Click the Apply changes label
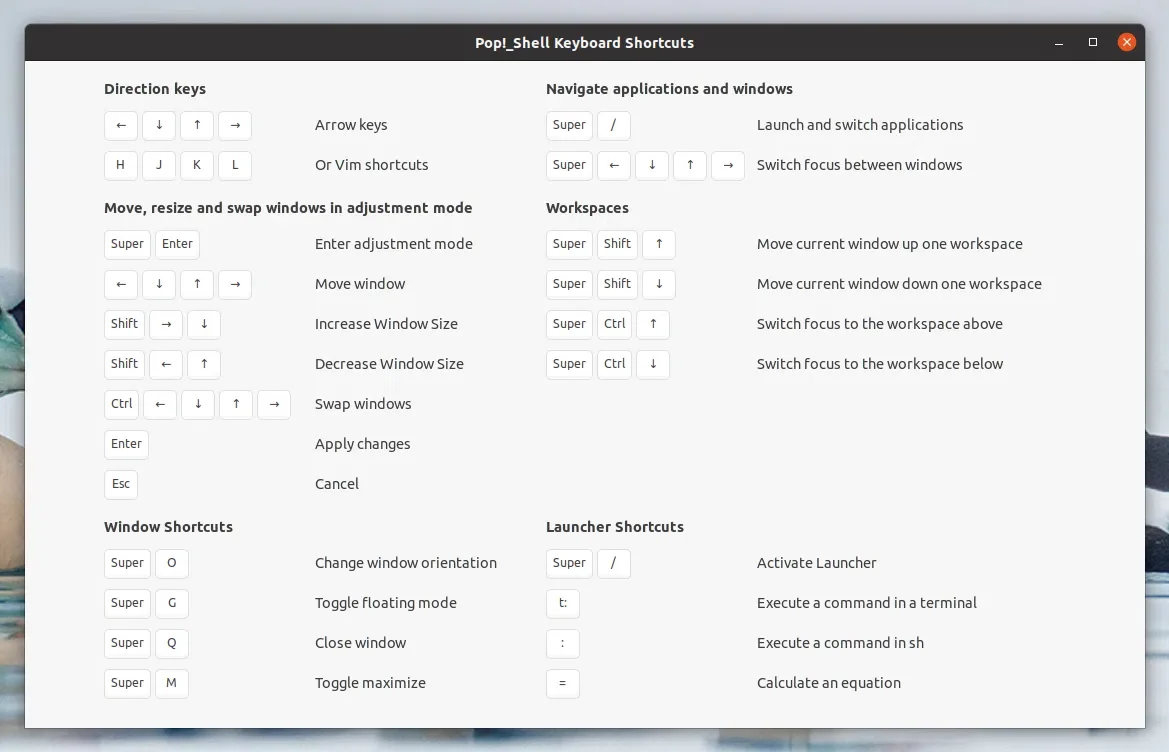 [362, 444]
